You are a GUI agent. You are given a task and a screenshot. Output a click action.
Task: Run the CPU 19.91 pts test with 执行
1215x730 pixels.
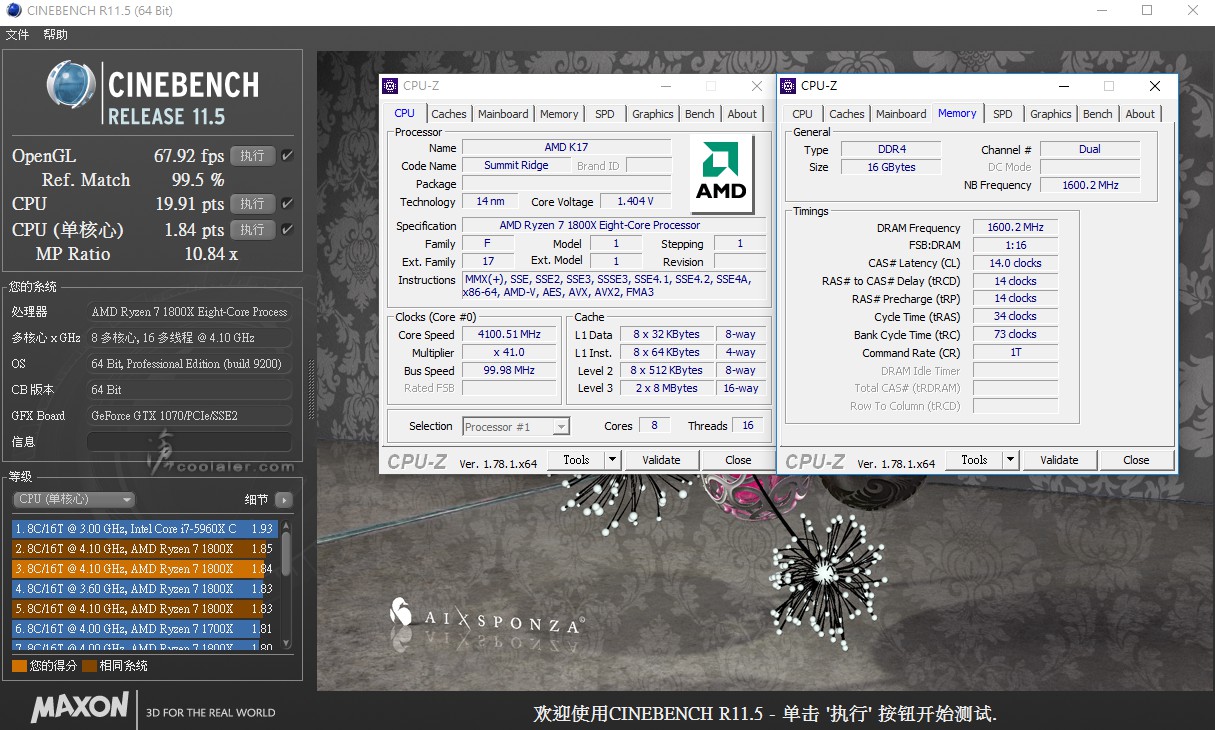(x=253, y=203)
